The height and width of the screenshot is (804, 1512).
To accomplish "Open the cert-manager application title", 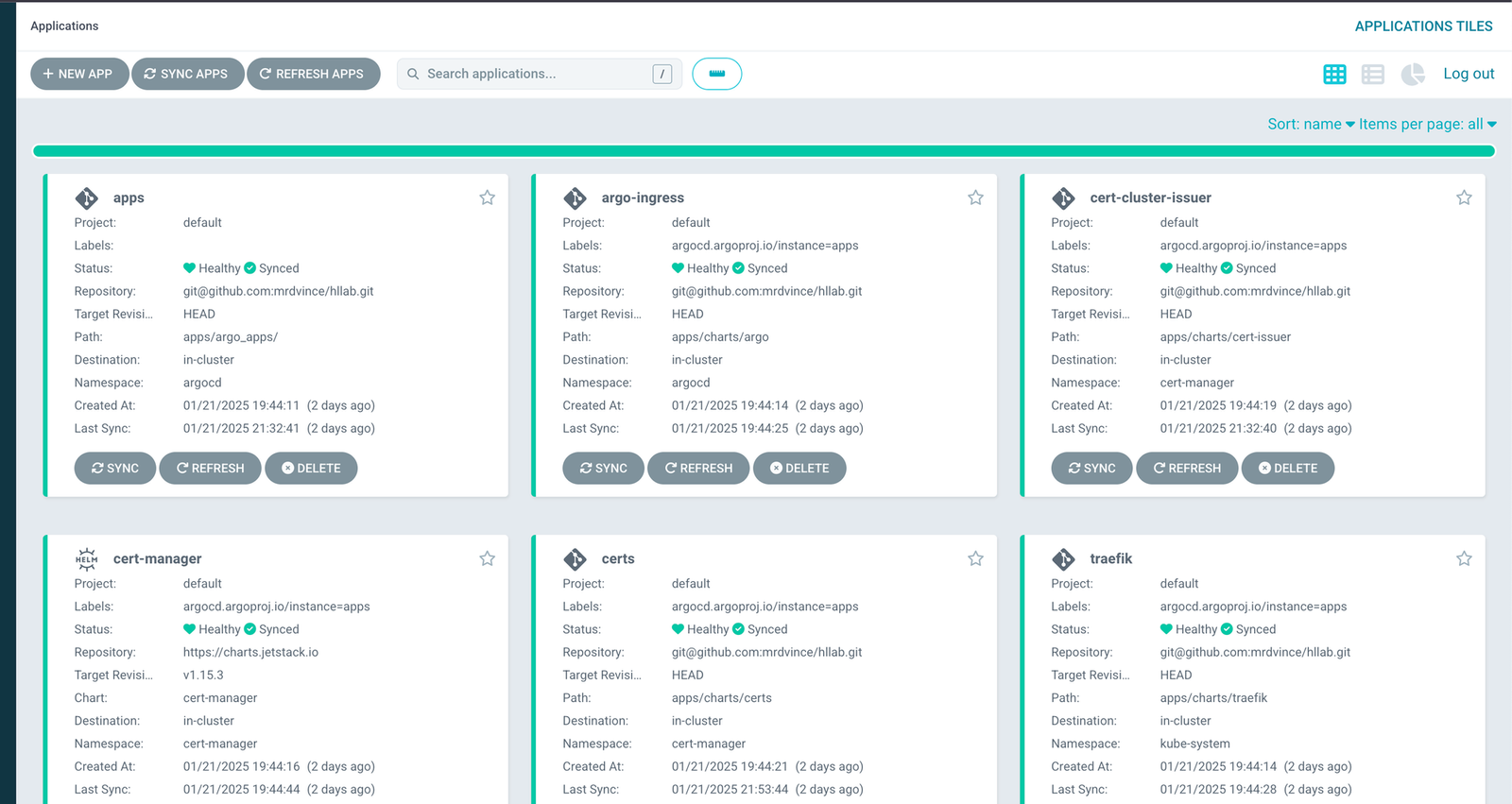I will pyautogui.click(x=157, y=558).
